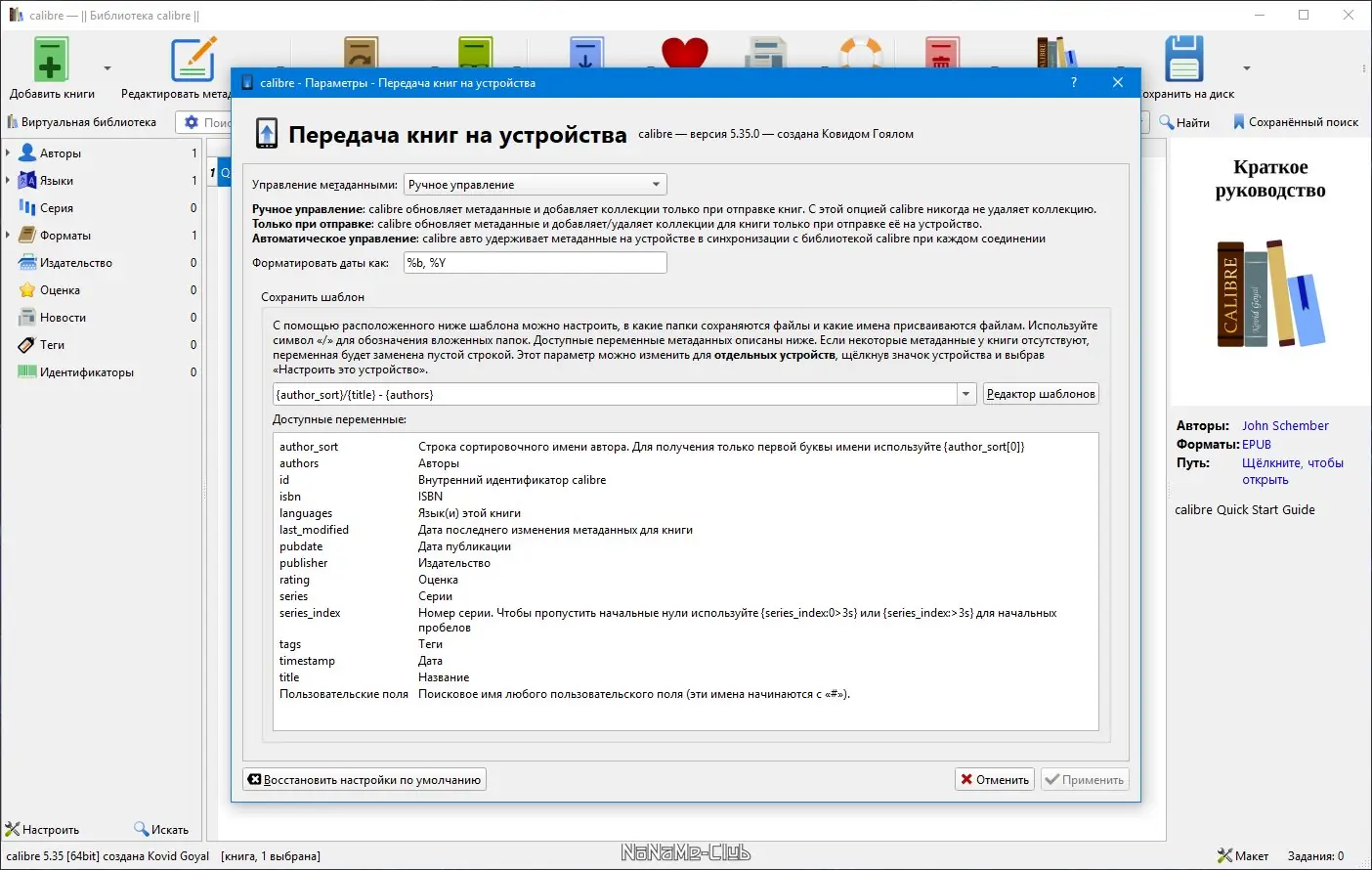
Task: Click the last_modified variable row
Action: [x=686, y=530]
